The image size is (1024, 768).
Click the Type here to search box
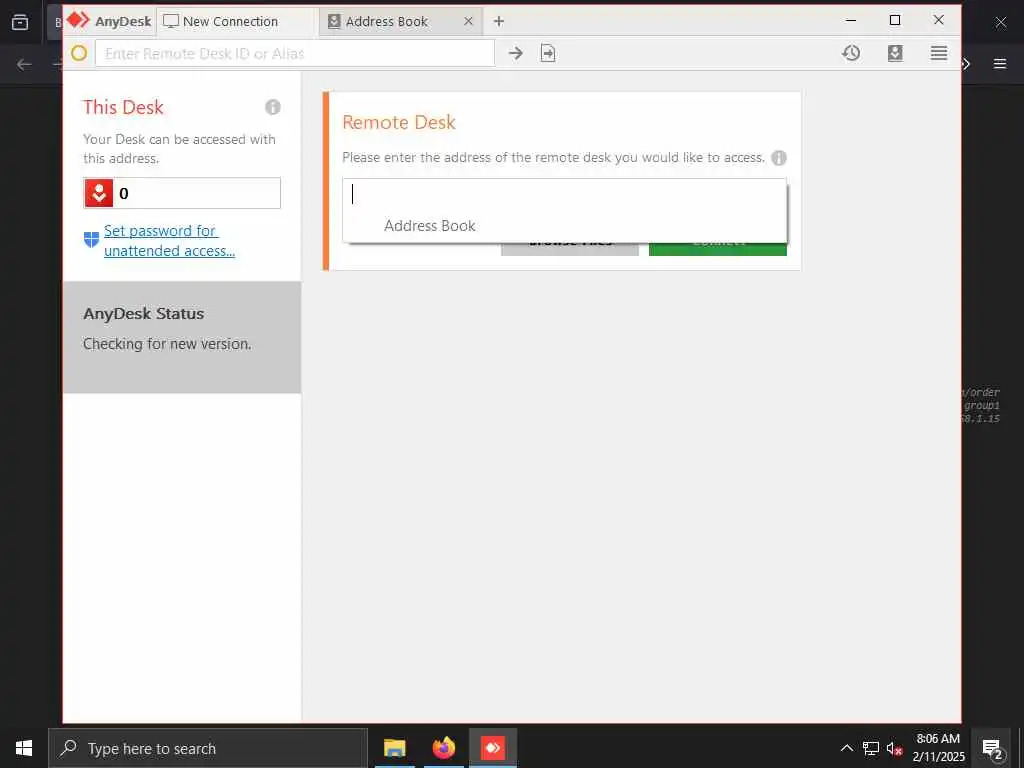tap(208, 748)
